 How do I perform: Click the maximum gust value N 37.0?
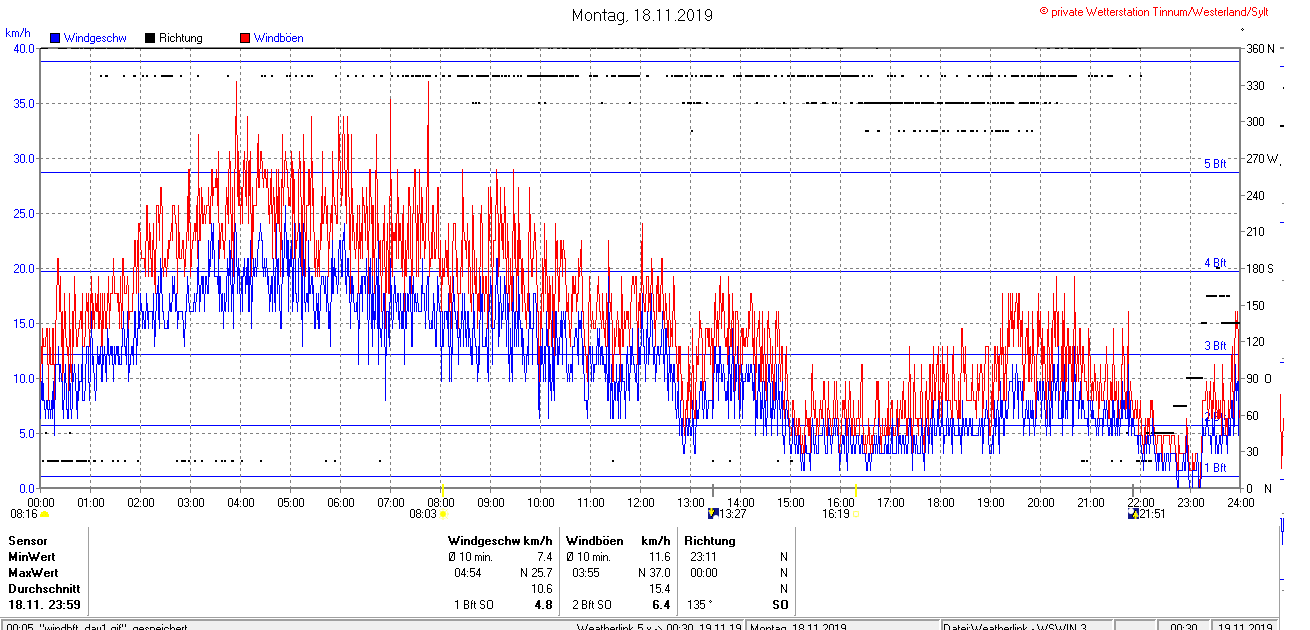tap(653, 572)
